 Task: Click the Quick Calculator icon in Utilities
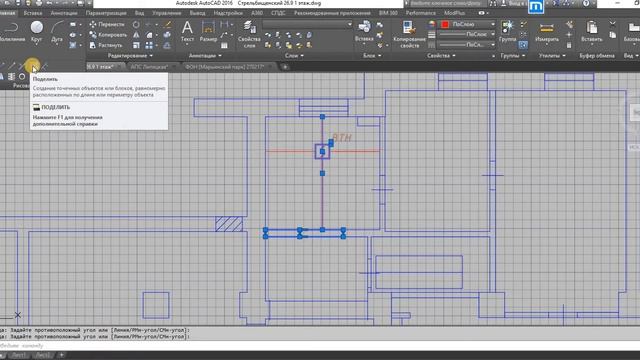click(569, 45)
